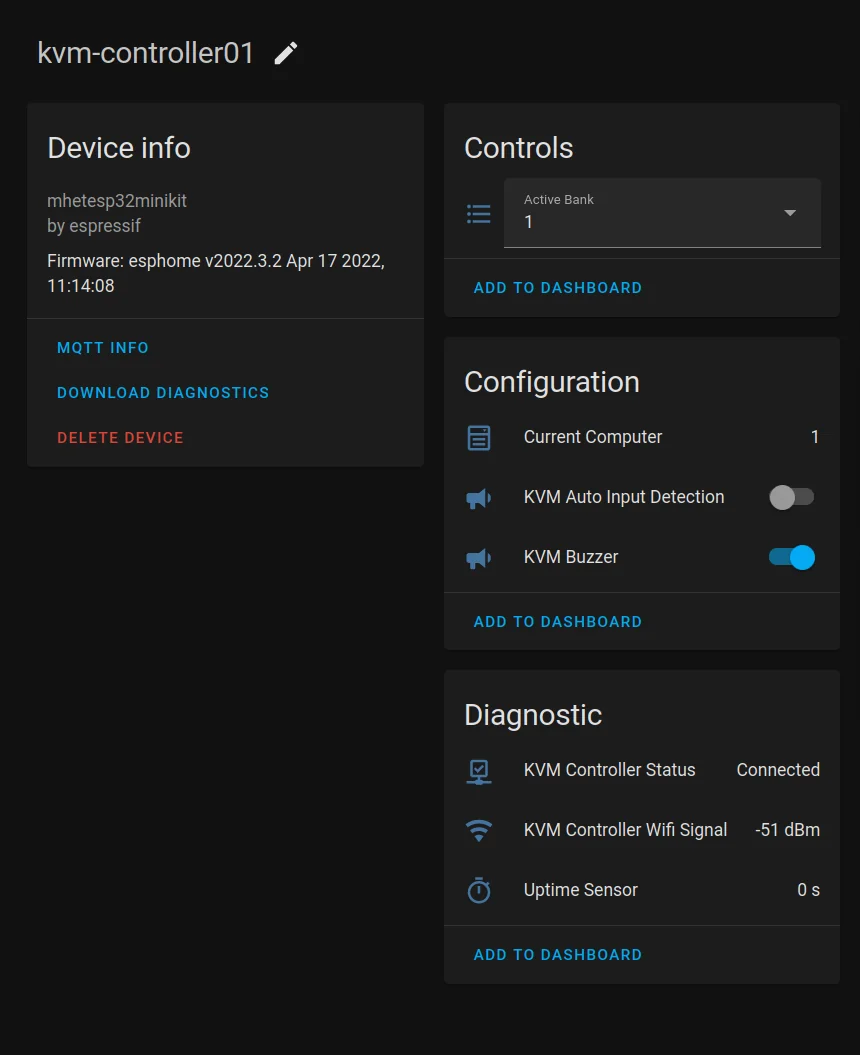Add Diagnostic card to dashboard
The image size is (860, 1055).
[558, 955]
